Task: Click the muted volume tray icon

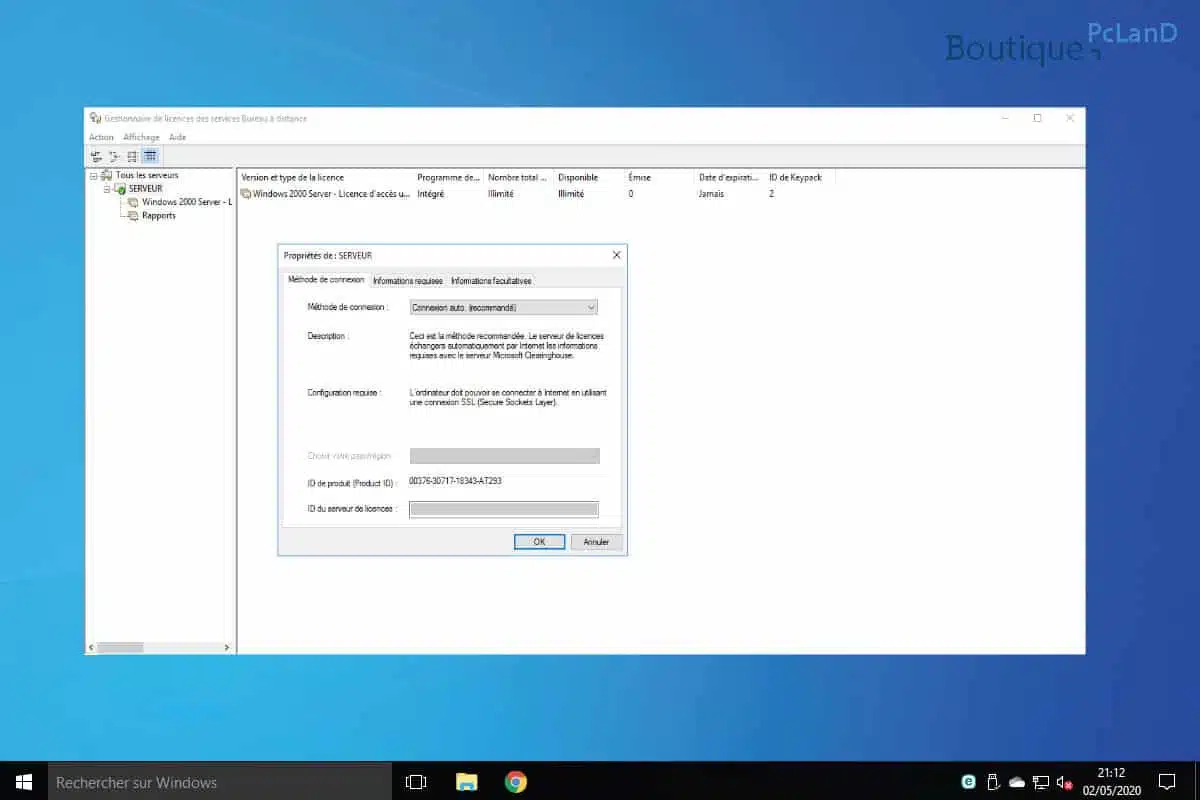Action: (1065, 782)
